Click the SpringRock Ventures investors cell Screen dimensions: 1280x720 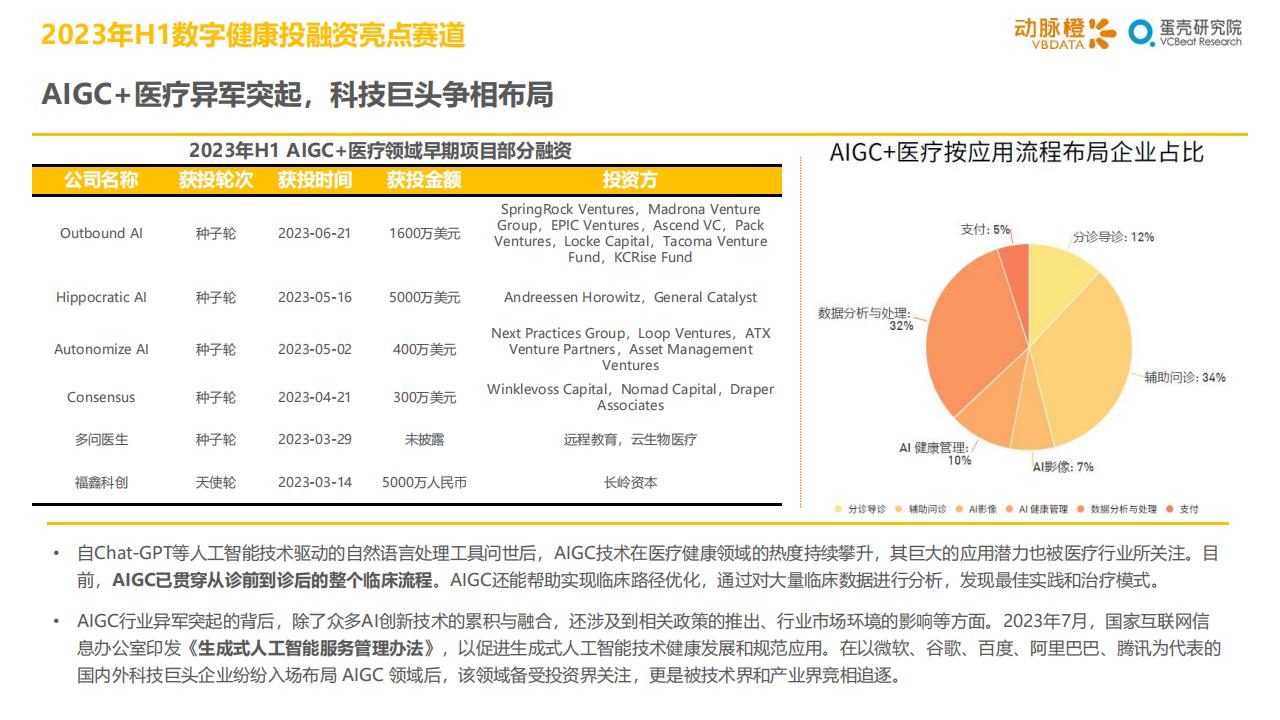[630, 233]
